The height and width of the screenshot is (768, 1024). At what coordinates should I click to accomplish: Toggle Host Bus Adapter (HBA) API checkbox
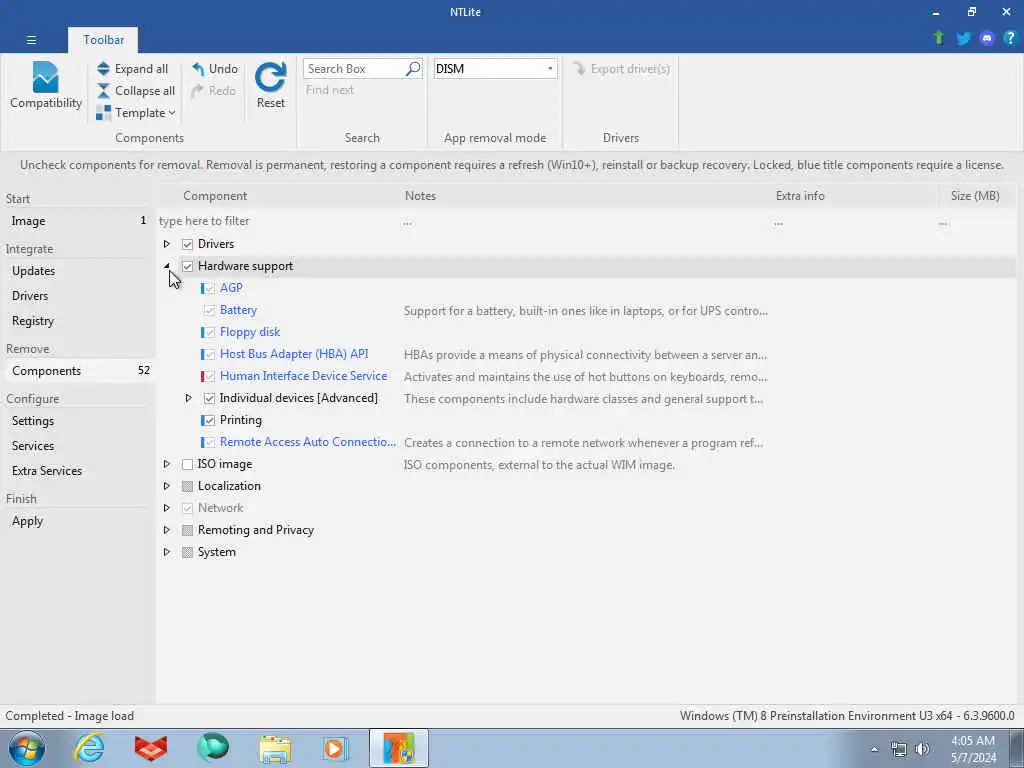click(209, 355)
